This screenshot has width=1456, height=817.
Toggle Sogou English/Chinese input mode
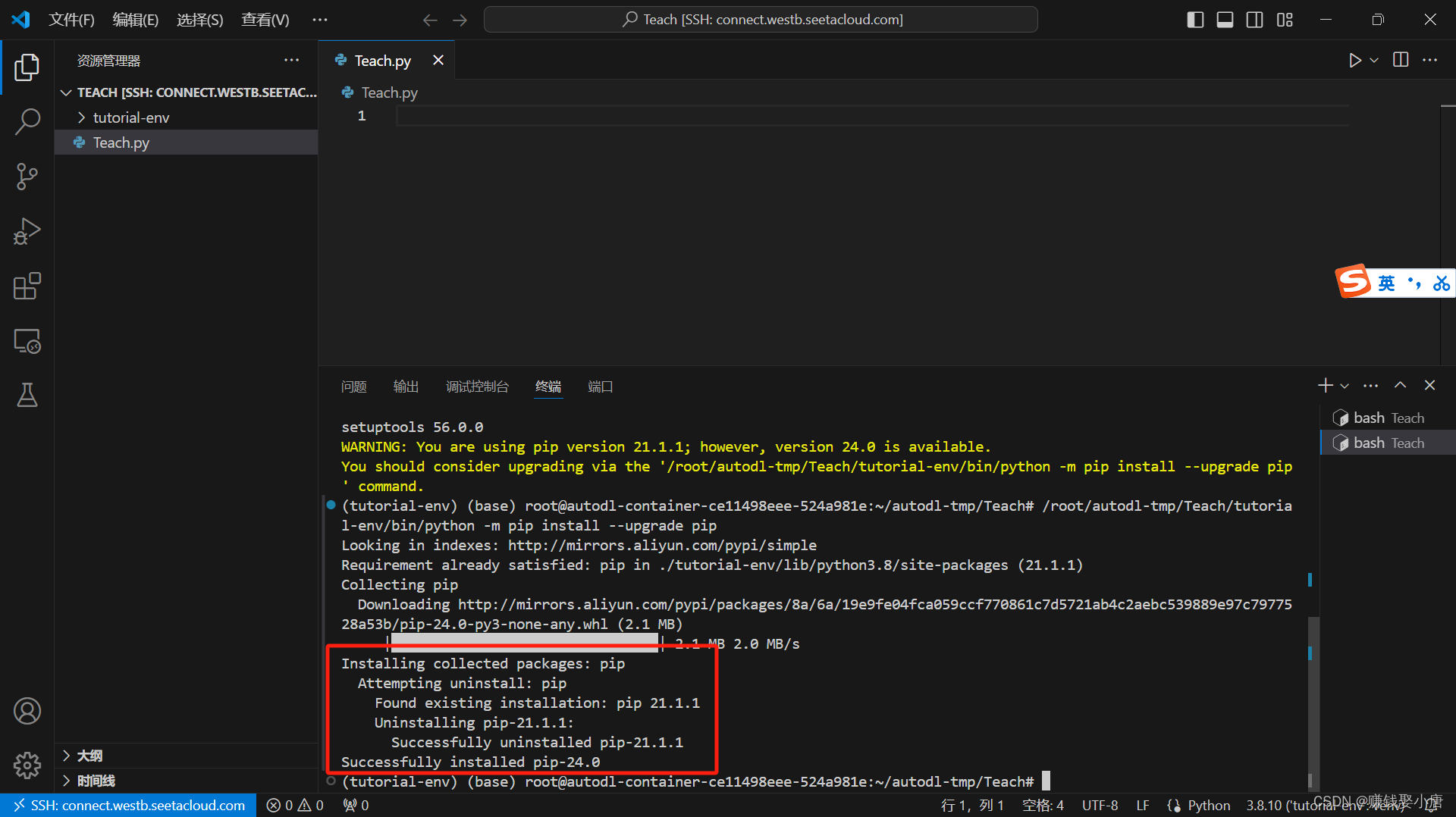[1386, 283]
